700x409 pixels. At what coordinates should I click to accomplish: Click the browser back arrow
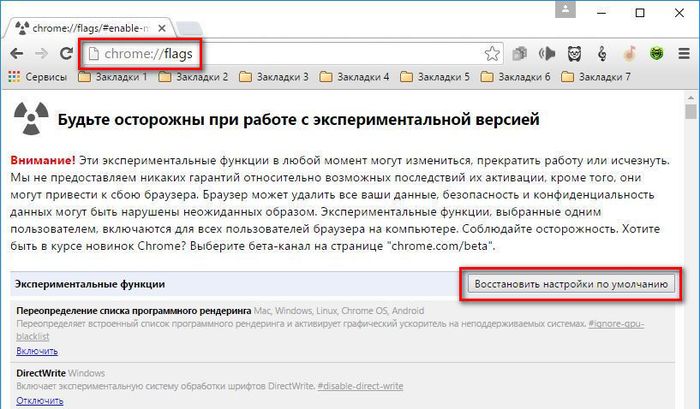(x=17, y=53)
